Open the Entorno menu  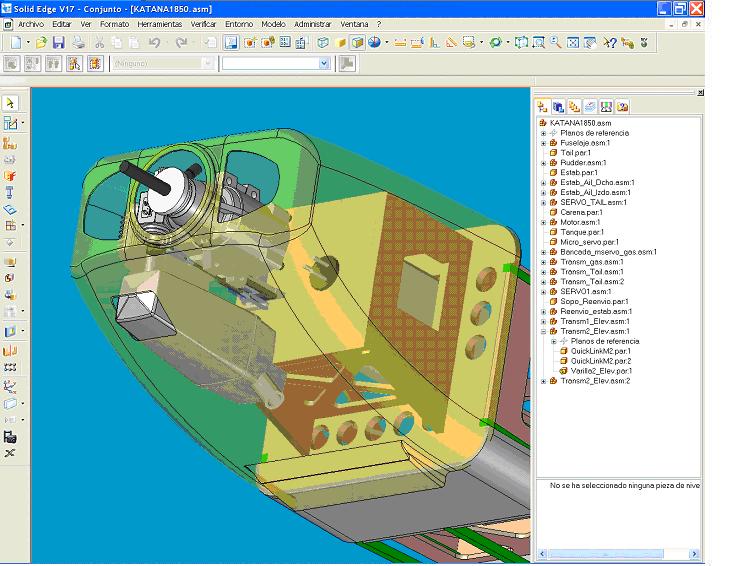tap(239, 23)
